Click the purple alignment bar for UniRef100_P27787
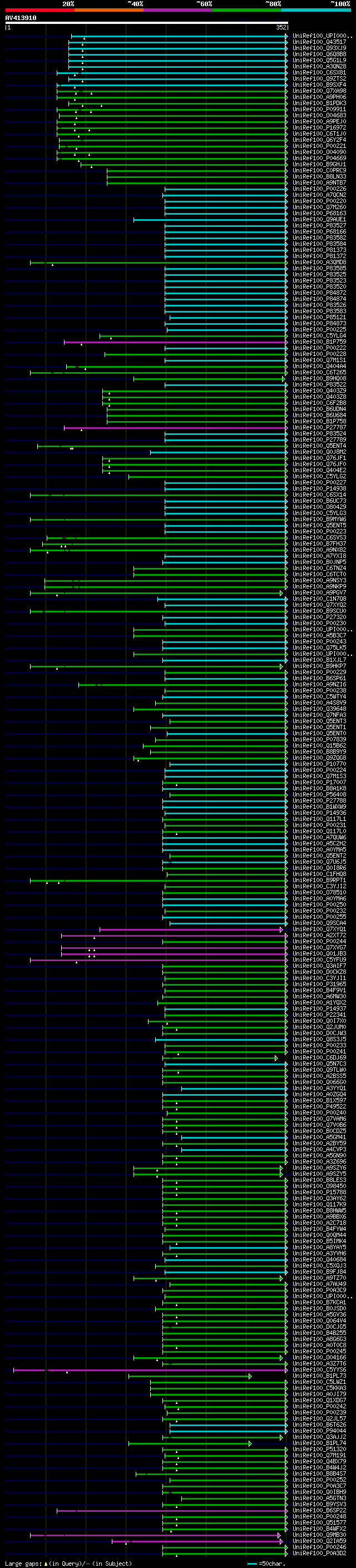The width and height of the screenshot is (356, 1568). 175,428
